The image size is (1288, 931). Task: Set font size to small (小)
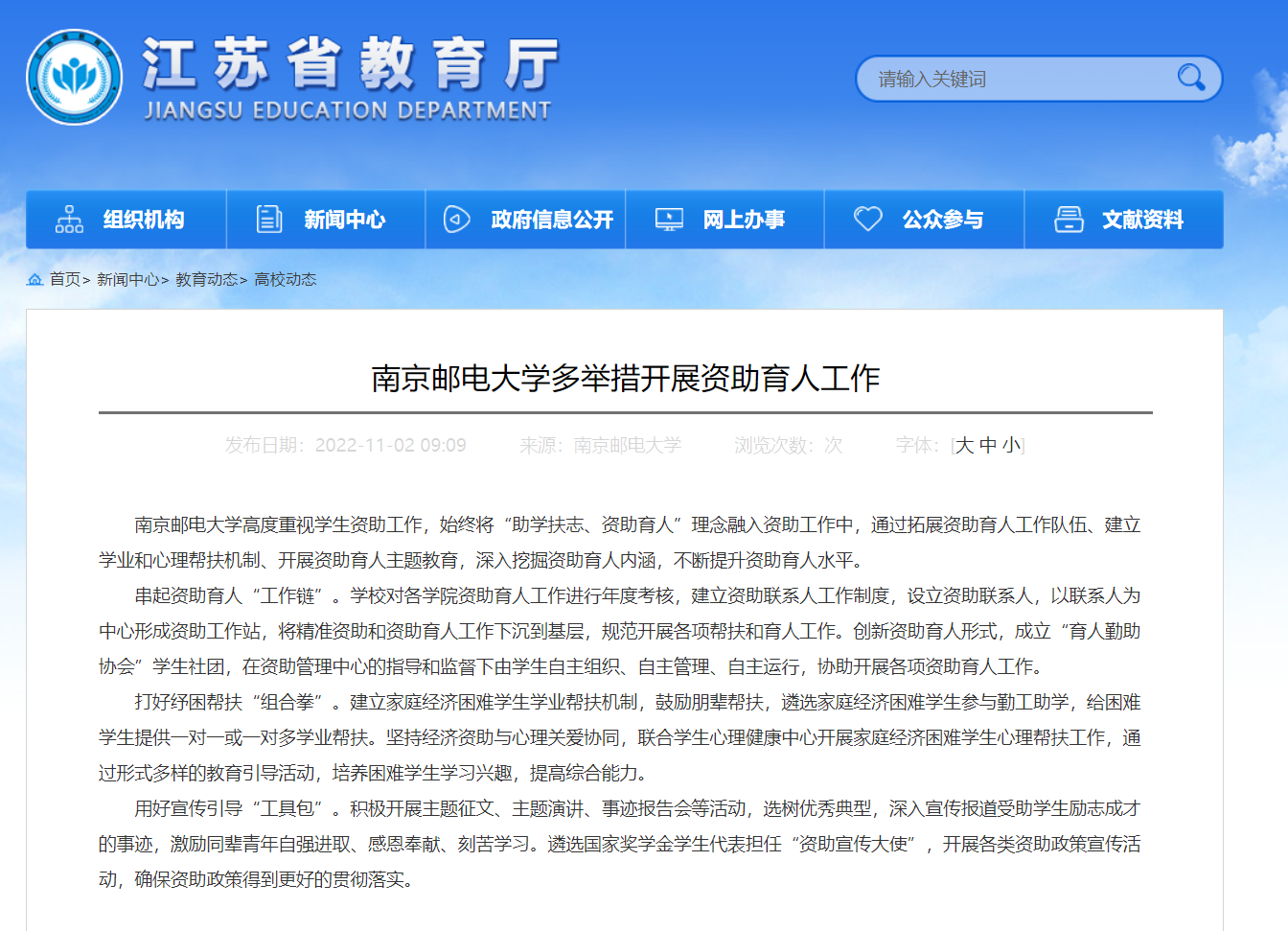coord(1011,445)
